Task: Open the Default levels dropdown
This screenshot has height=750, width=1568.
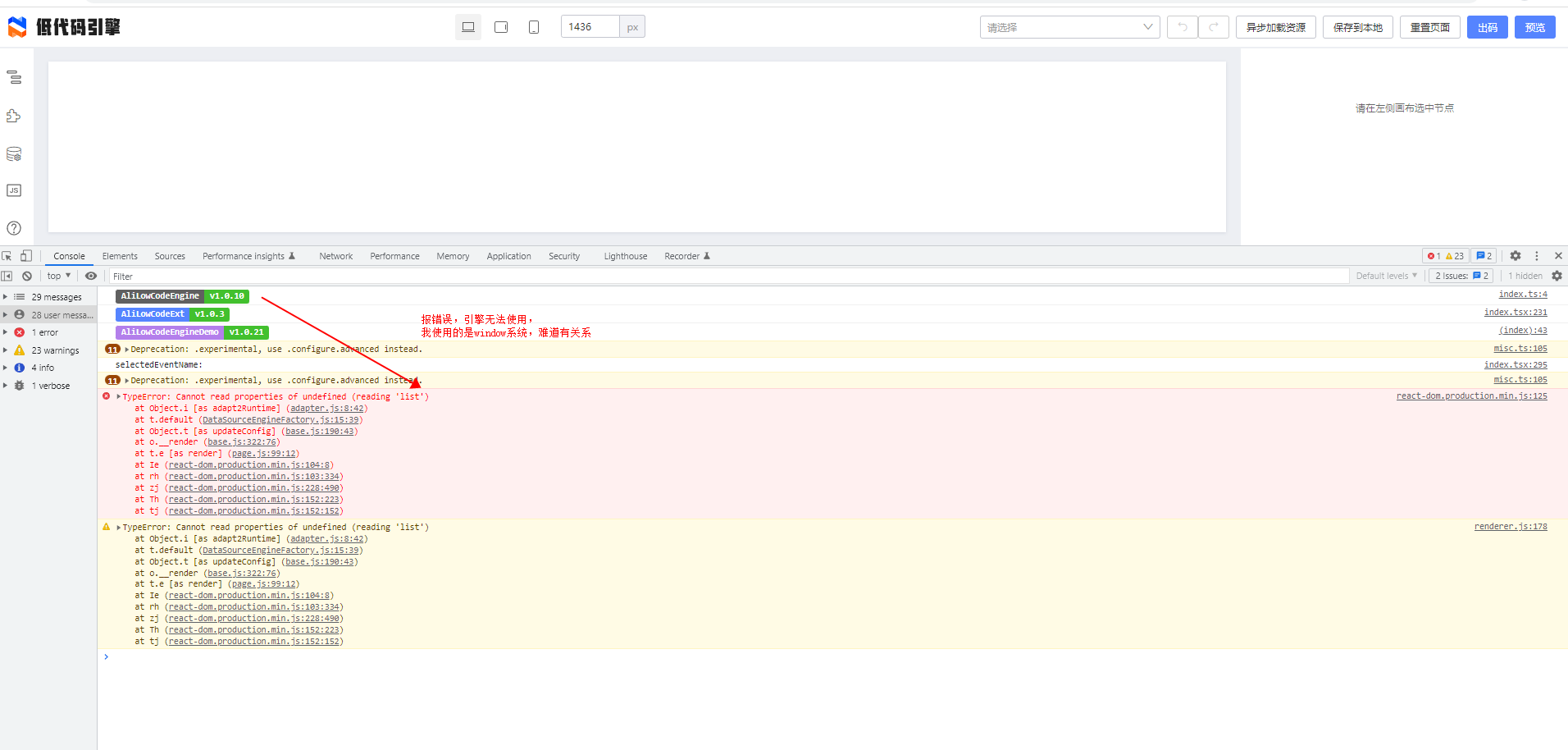Action: tap(1386, 276)
